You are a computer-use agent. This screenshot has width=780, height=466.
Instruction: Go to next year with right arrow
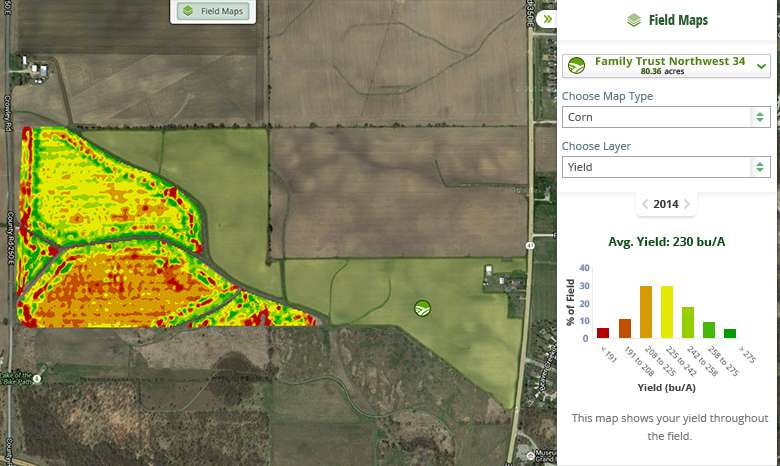687,204
